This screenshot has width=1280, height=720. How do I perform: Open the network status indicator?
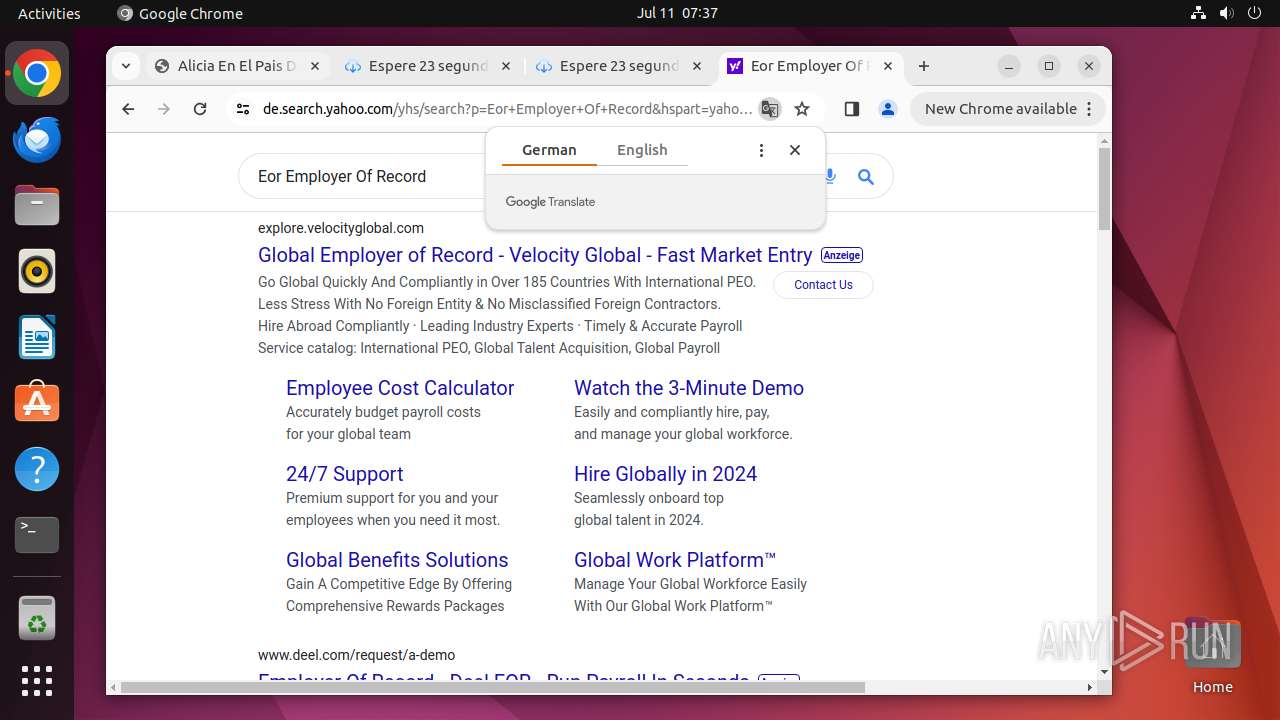(x=1199, y=13)
